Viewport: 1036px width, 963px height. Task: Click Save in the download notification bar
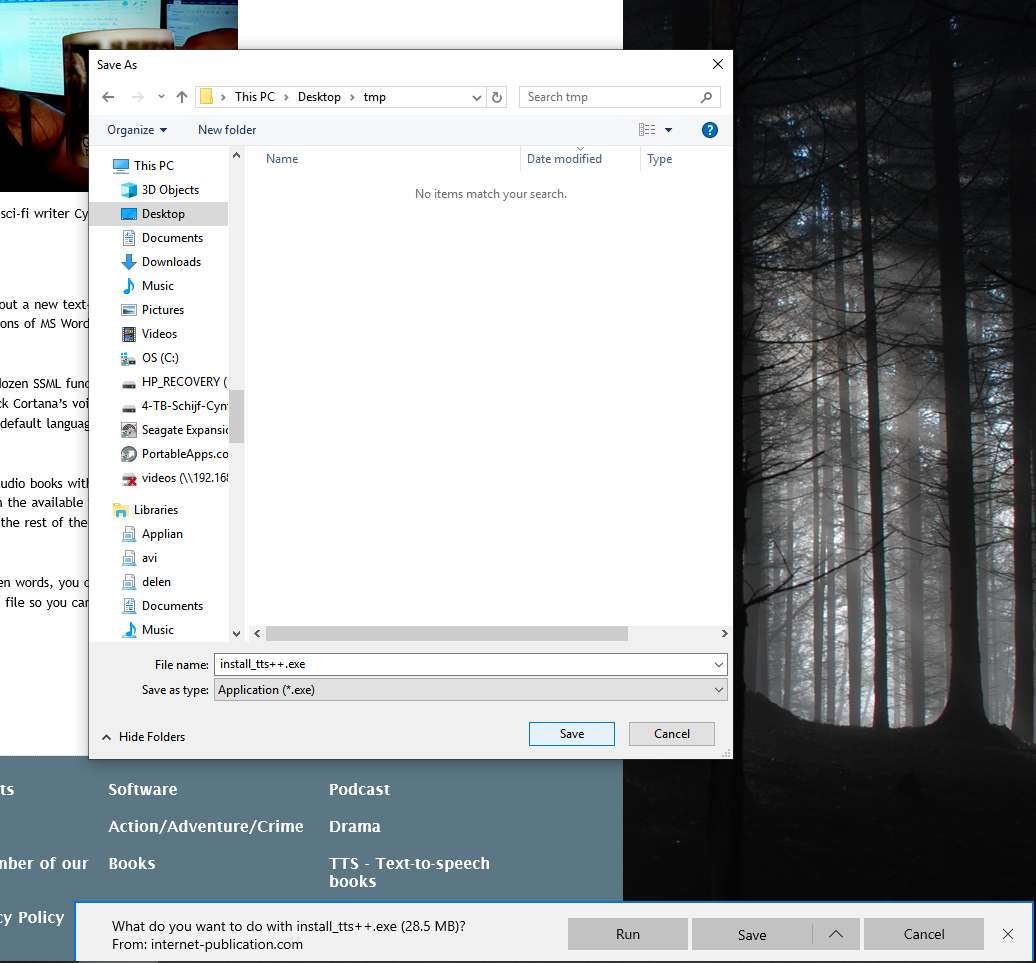pyautogui.click(x=752, y=934)
